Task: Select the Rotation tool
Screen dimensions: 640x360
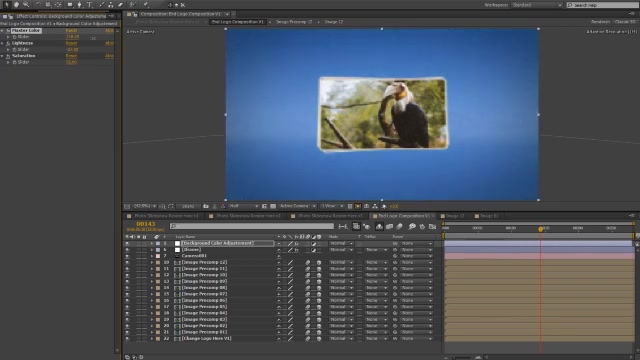Action: (38, 4)
